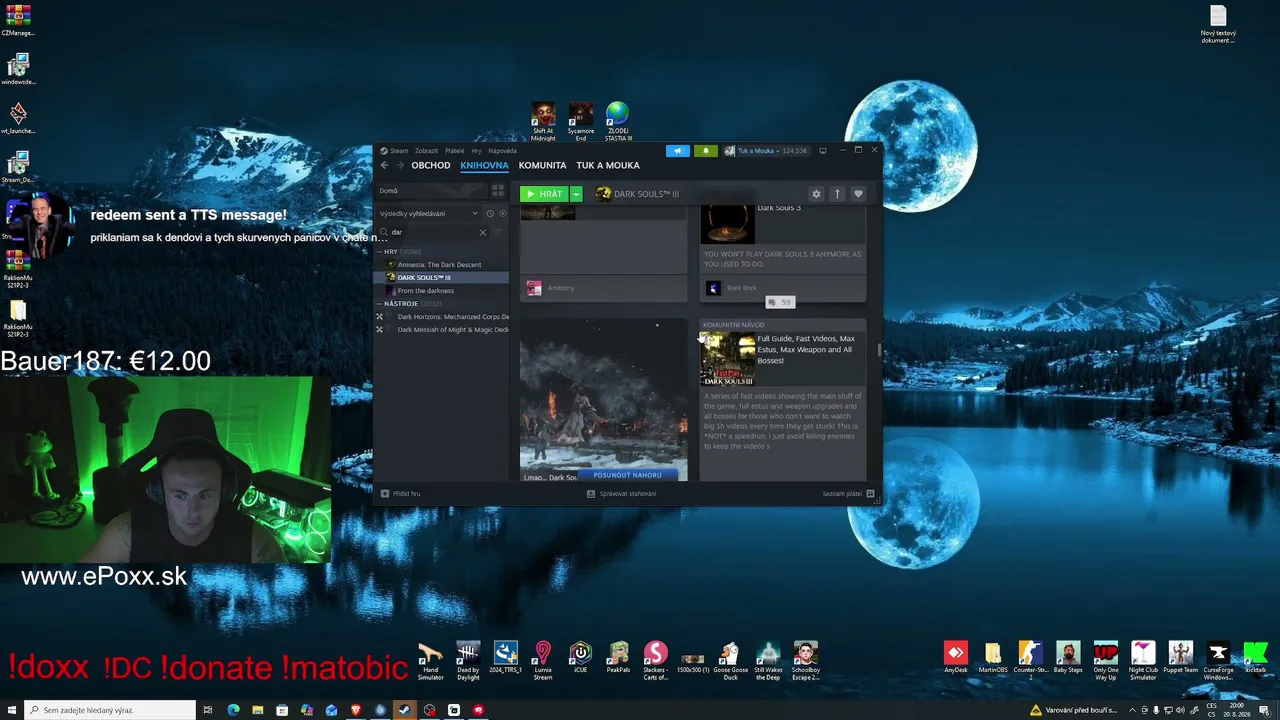Clear the library search text
Image resolution: width=1280 pixels, height=720 pixels.
point(482,232)
